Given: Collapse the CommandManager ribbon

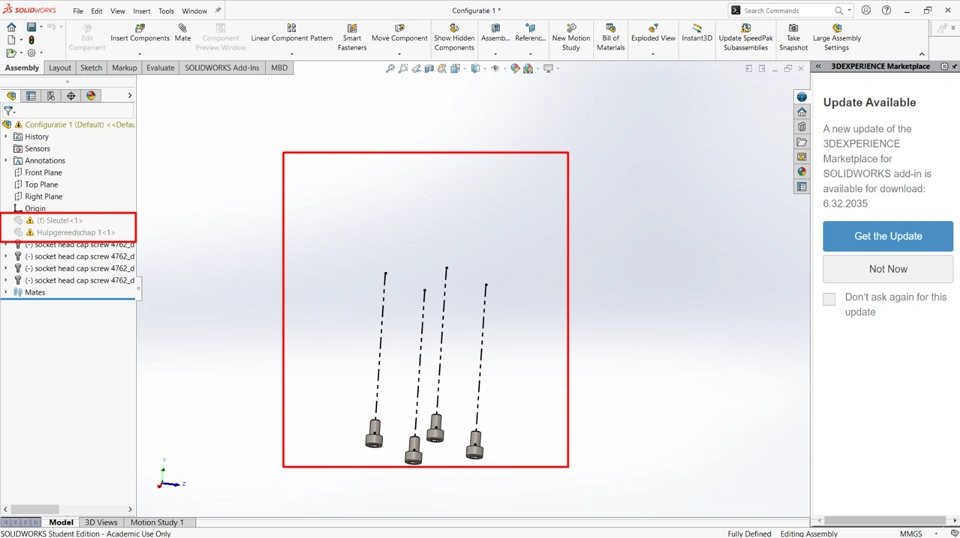Looking at the screenshot, I should pyautogui.click(x=921, y=54).
